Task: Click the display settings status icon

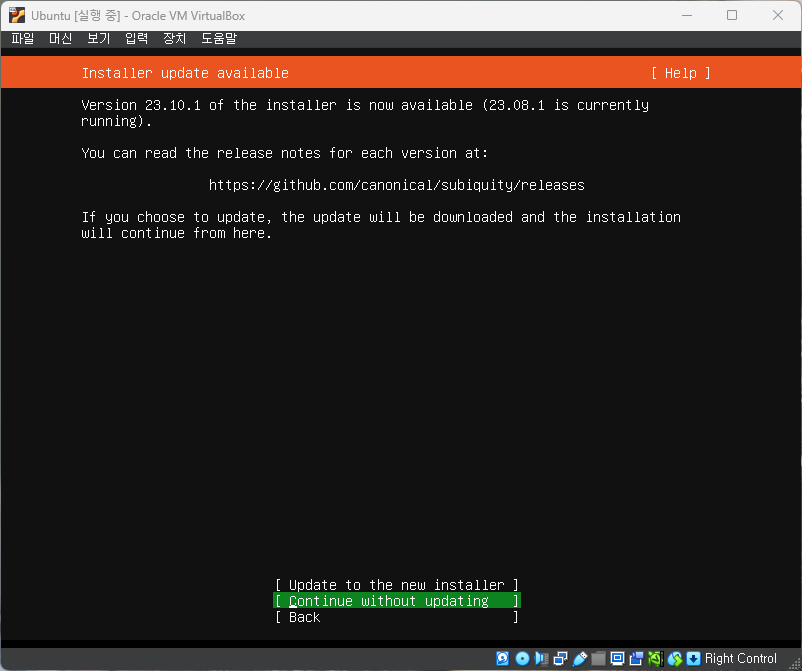Action: coord(617,659)
